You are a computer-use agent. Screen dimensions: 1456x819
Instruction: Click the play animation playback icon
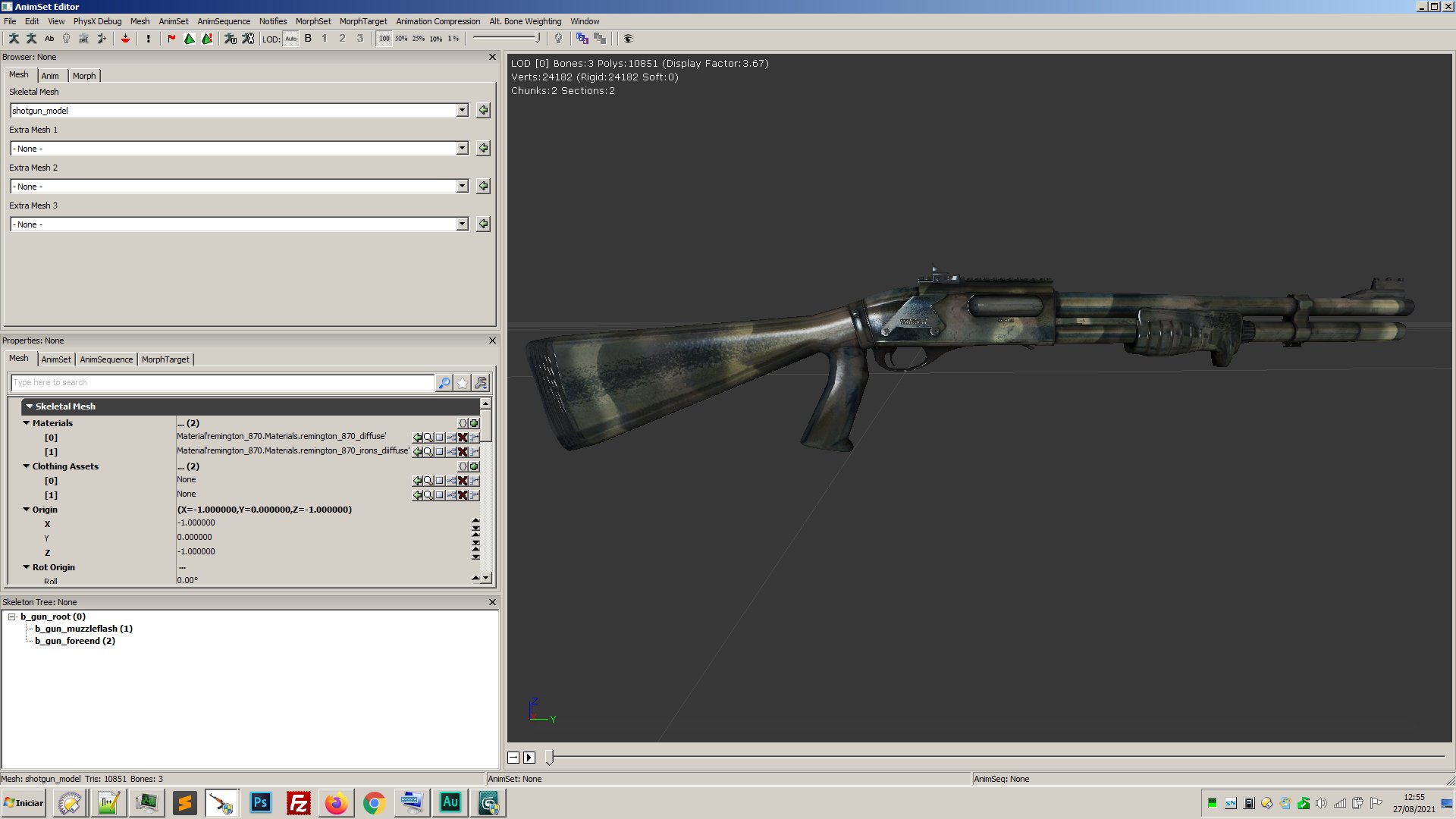530,757
